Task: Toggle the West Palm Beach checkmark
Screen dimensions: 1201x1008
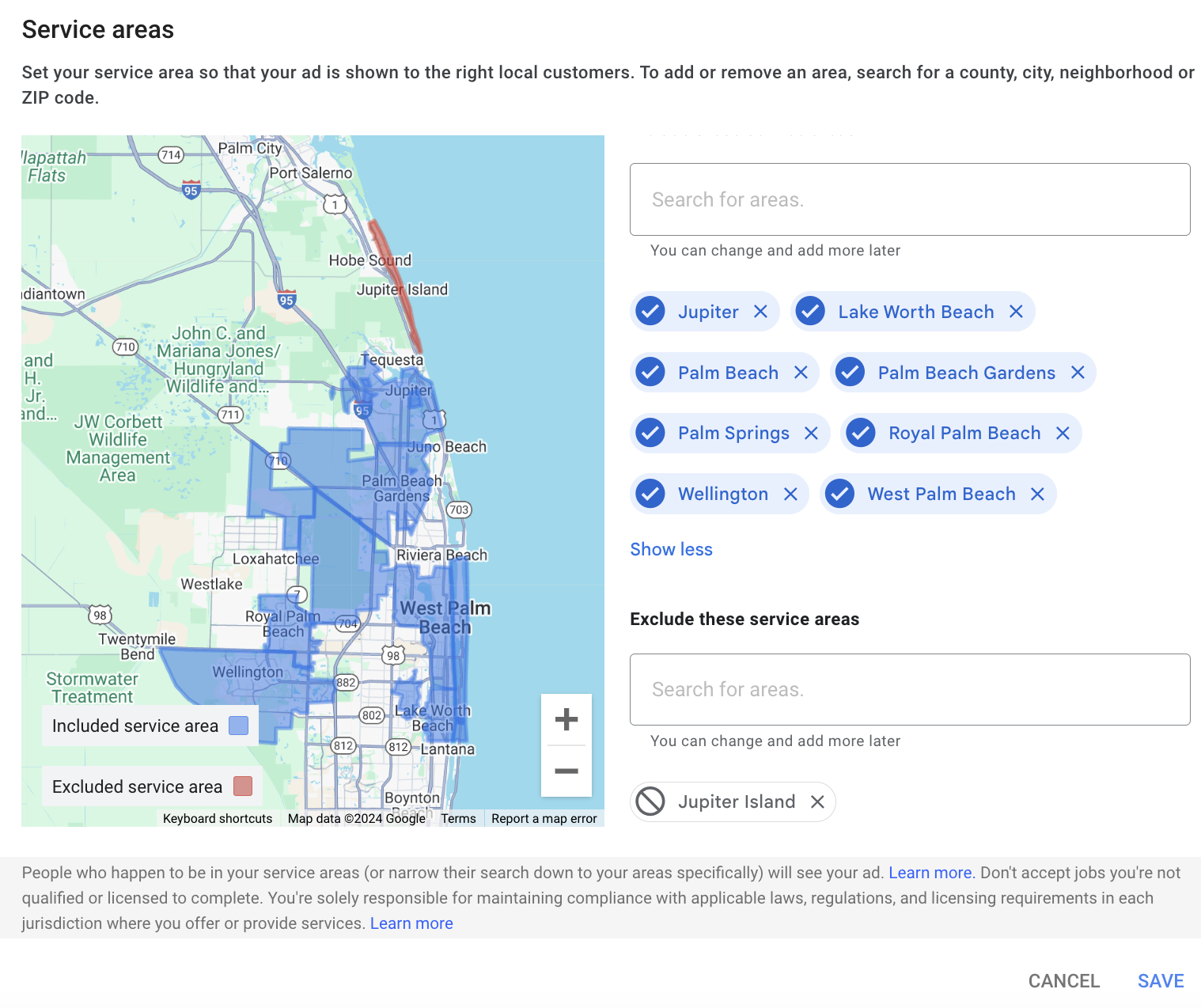Action: [839, 493]
